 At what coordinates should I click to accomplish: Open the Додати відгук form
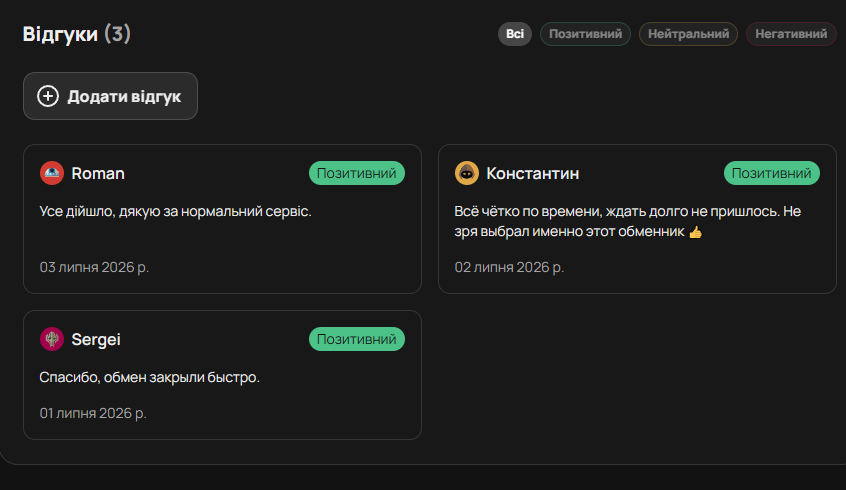[x=110, y=96]
